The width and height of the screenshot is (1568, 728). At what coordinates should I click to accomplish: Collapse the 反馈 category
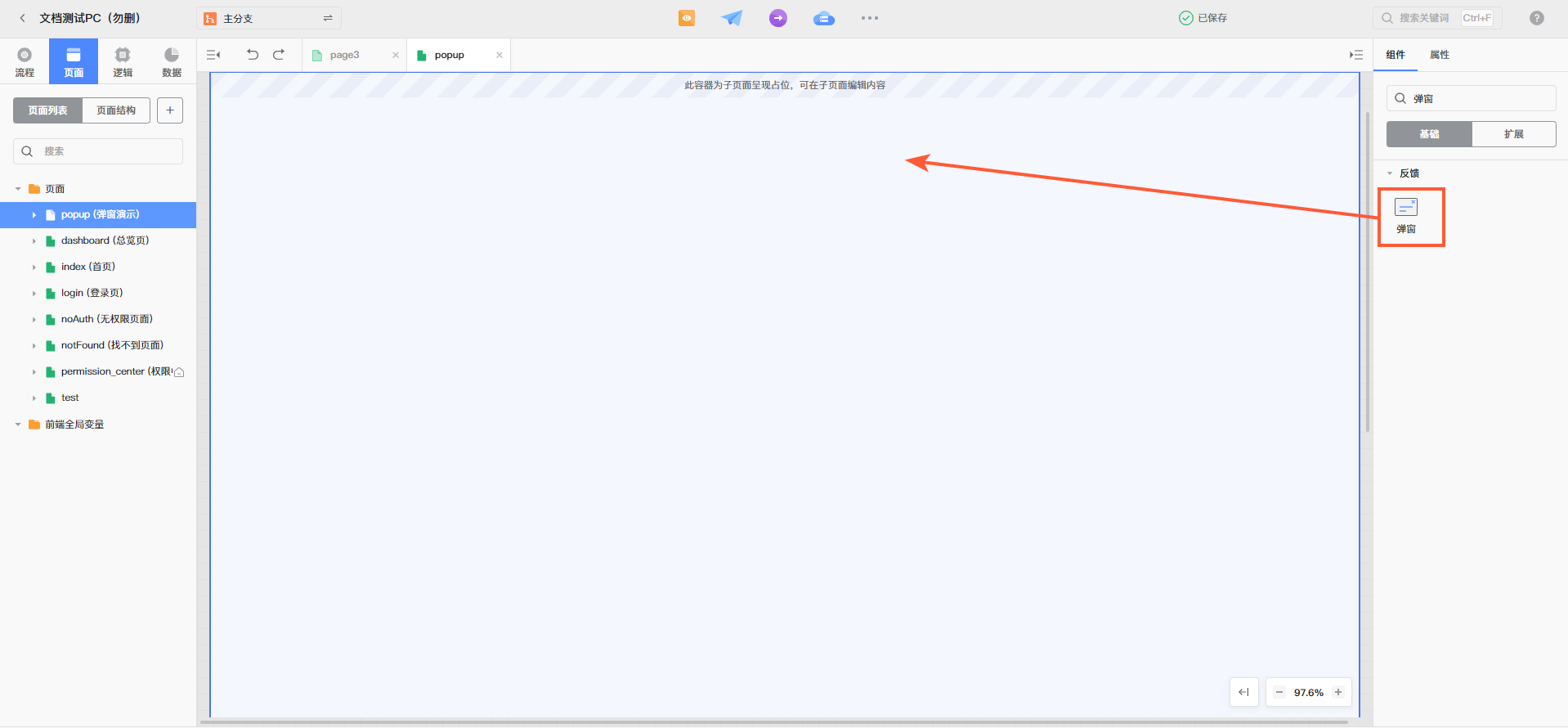[1390, 173]
